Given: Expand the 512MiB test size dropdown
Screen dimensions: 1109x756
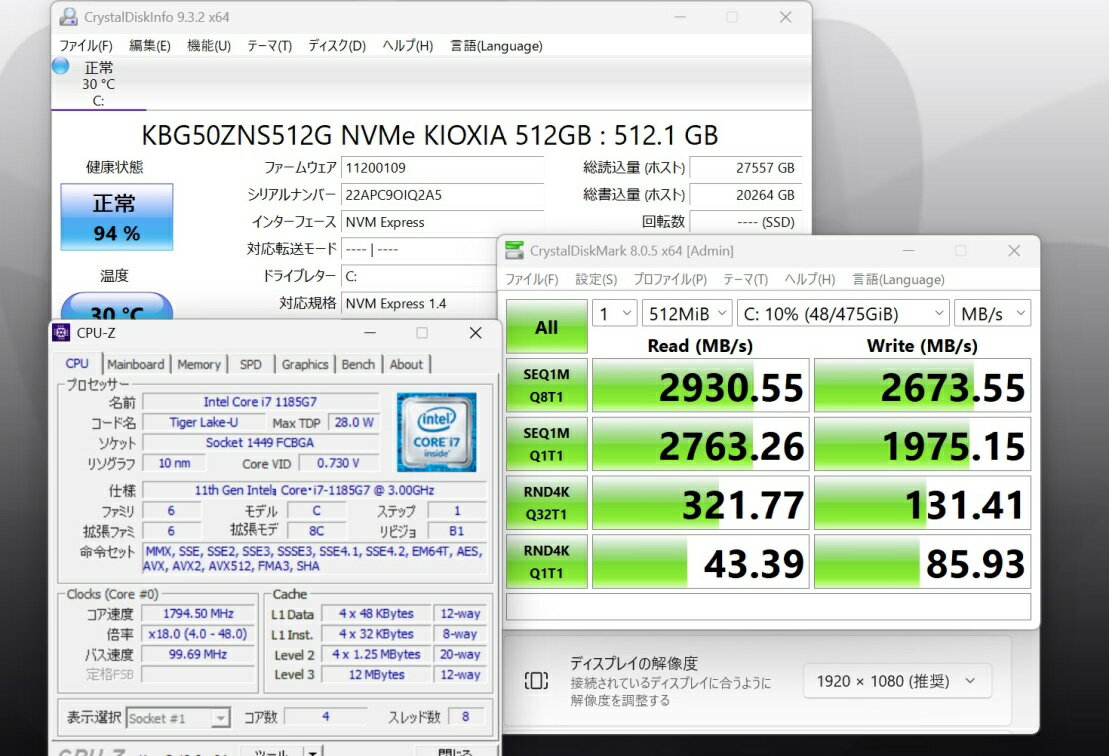Looking at the screenshot, I should 686,314.
